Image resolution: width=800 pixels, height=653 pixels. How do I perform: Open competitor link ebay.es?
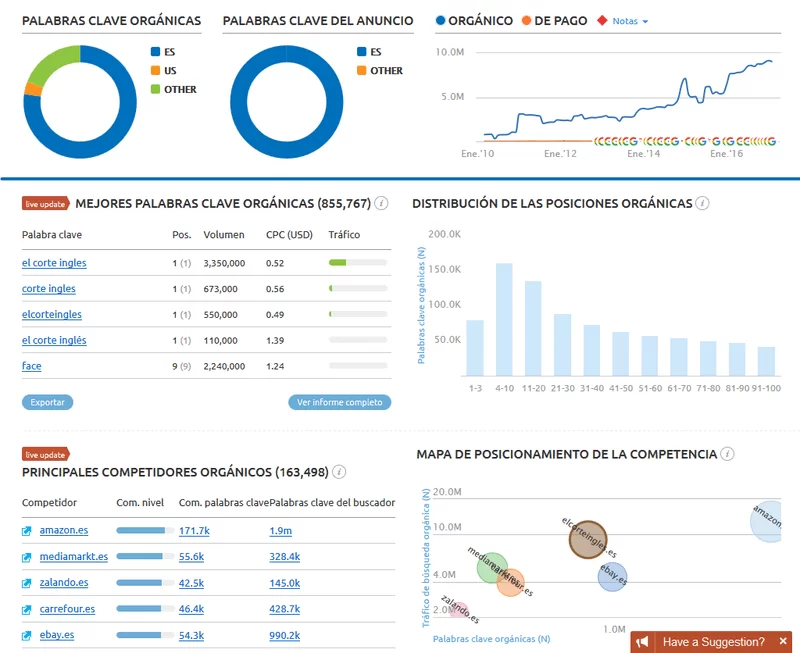(x=57, y=635)
